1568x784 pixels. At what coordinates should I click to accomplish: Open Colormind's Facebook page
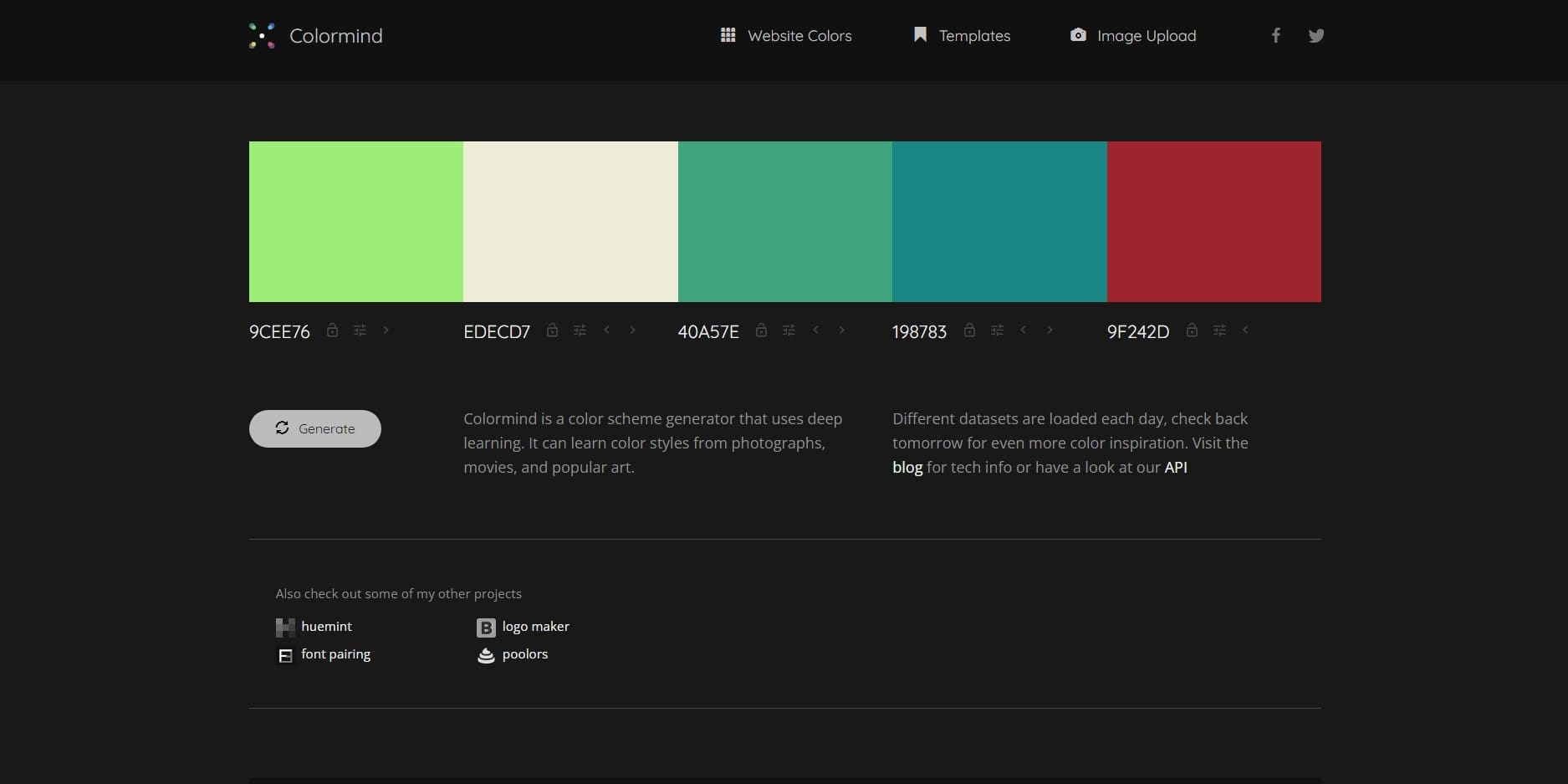tap(1275, 35)
